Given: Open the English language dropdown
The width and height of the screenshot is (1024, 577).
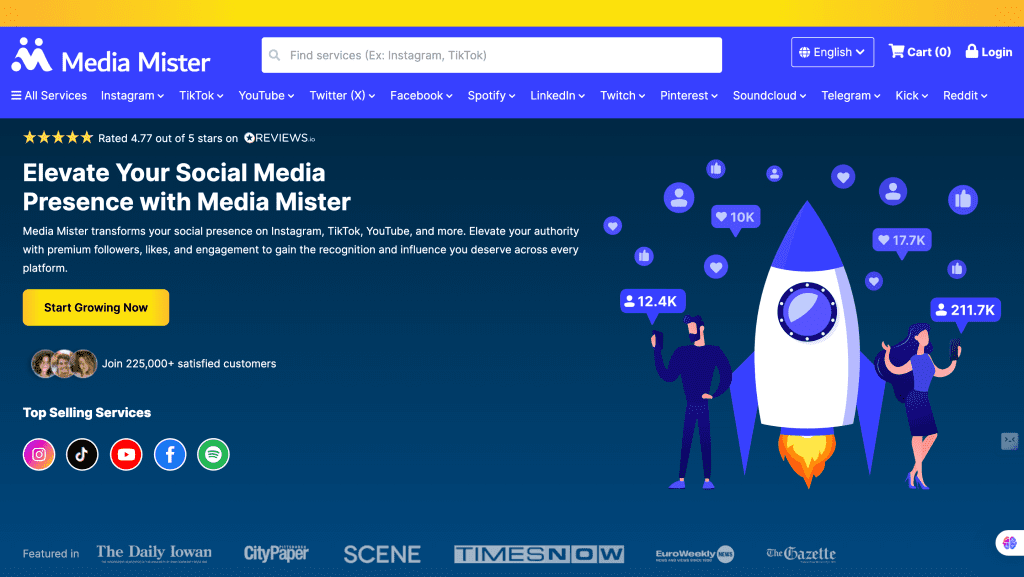Looking at the screenshot, I should tap(832, 52).
